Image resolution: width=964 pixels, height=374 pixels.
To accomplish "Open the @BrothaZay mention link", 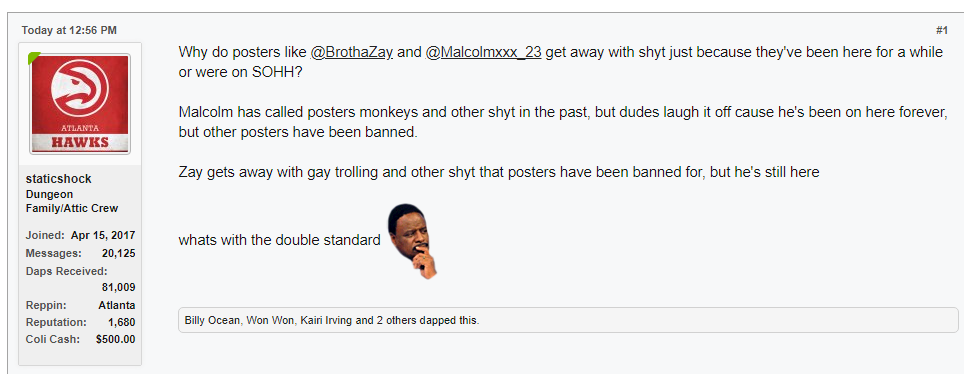I will coord(352,52).
